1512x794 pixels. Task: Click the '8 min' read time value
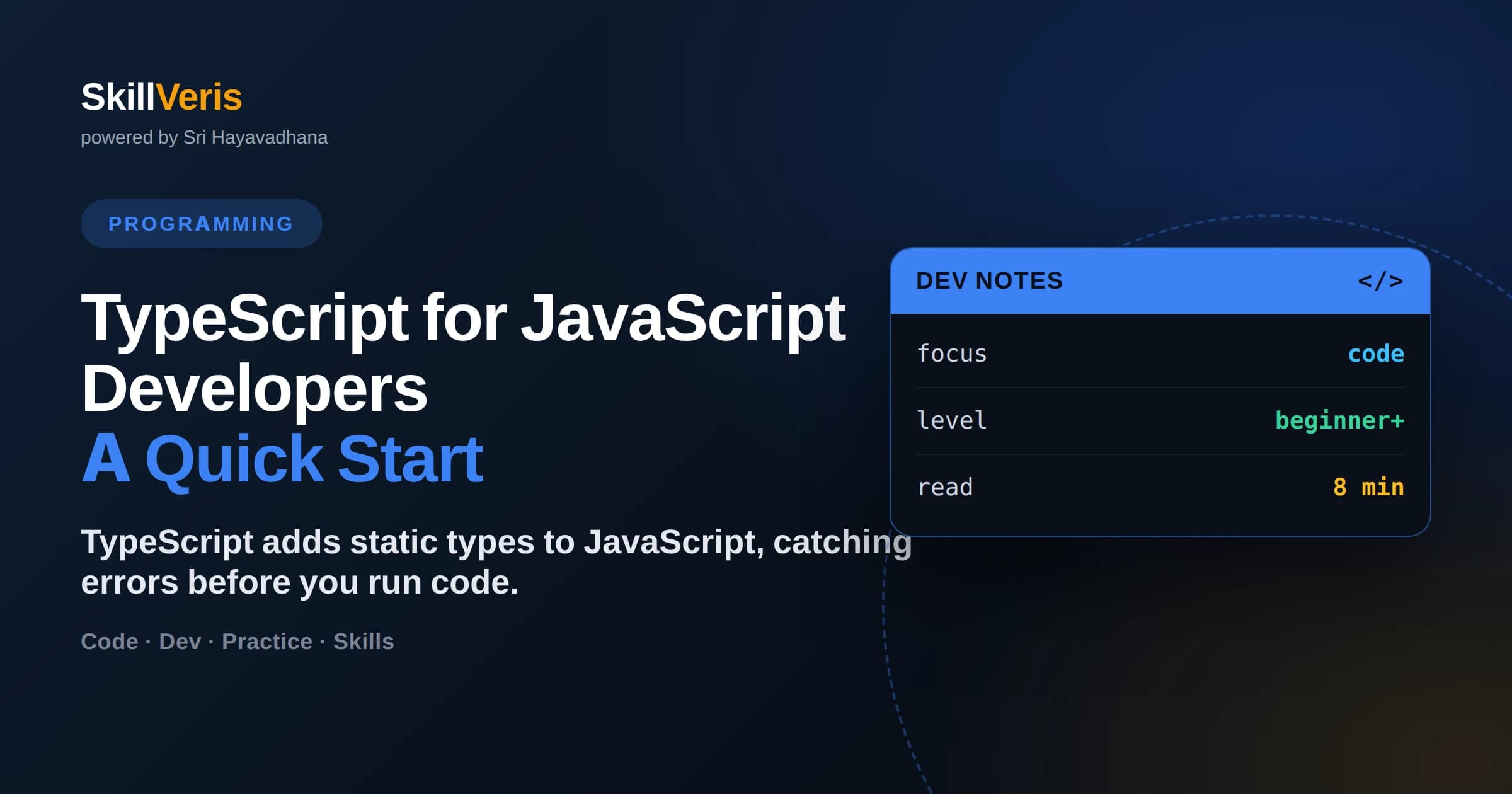coord(1369,487)
